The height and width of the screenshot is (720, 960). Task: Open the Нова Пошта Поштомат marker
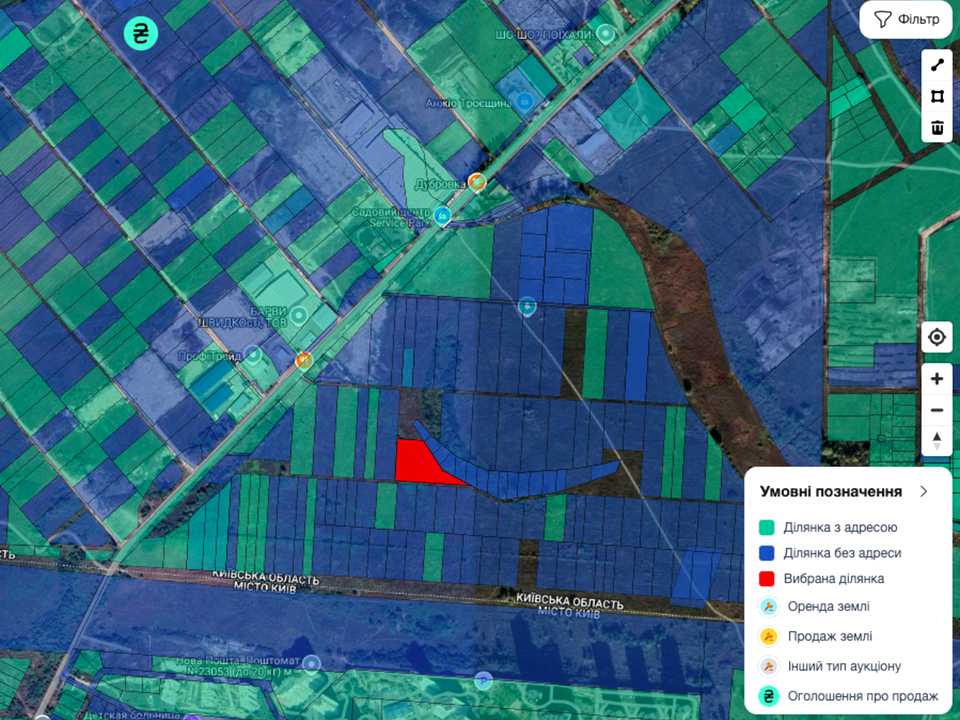(x=312, y=663)
